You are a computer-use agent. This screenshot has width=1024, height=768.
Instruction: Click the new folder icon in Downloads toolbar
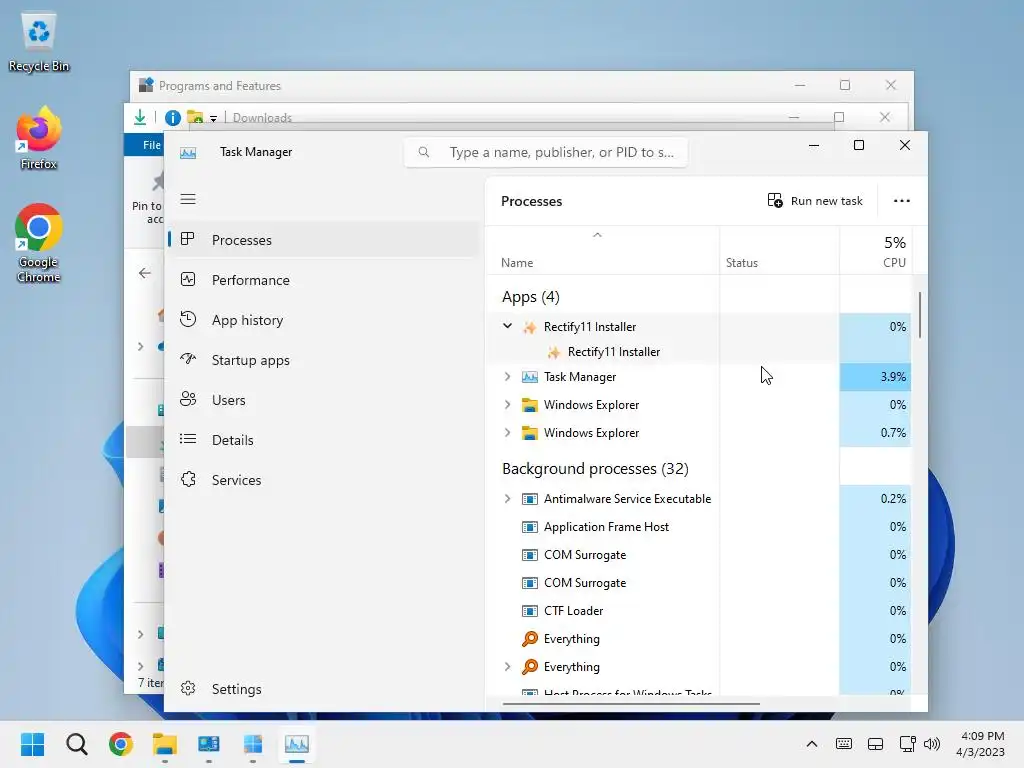(195, 118)
